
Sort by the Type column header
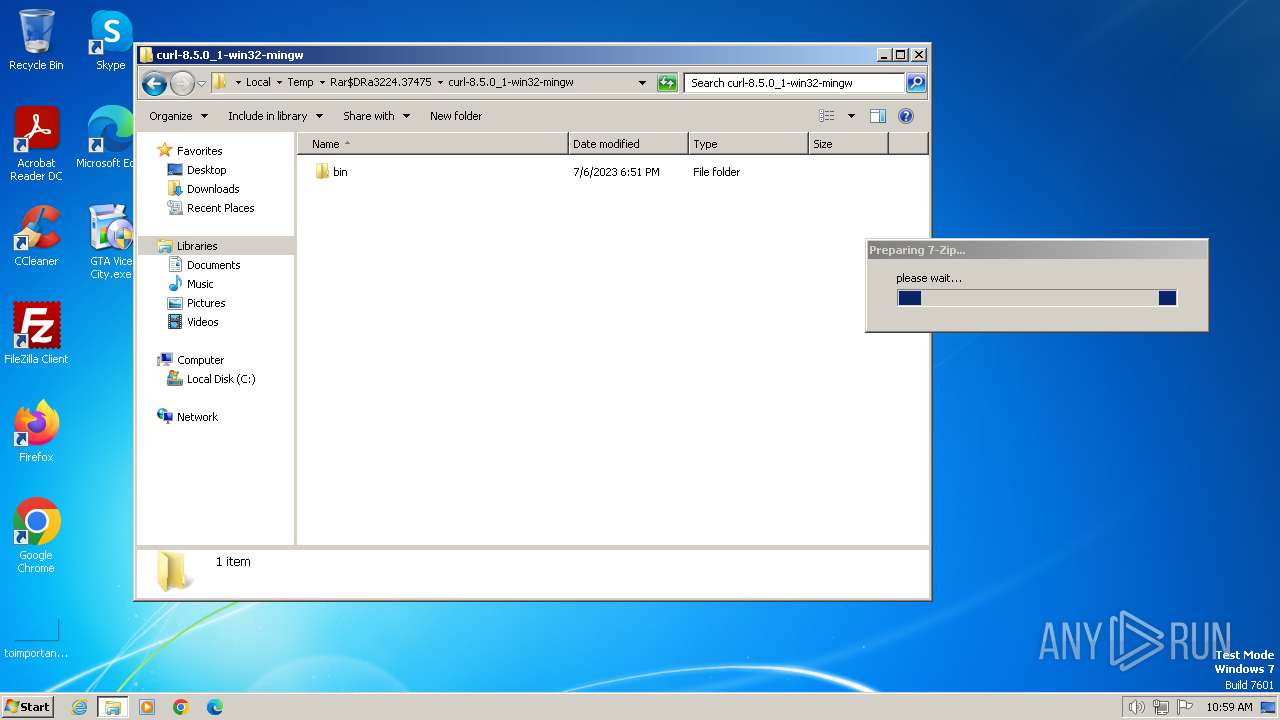tap(748, 144)
